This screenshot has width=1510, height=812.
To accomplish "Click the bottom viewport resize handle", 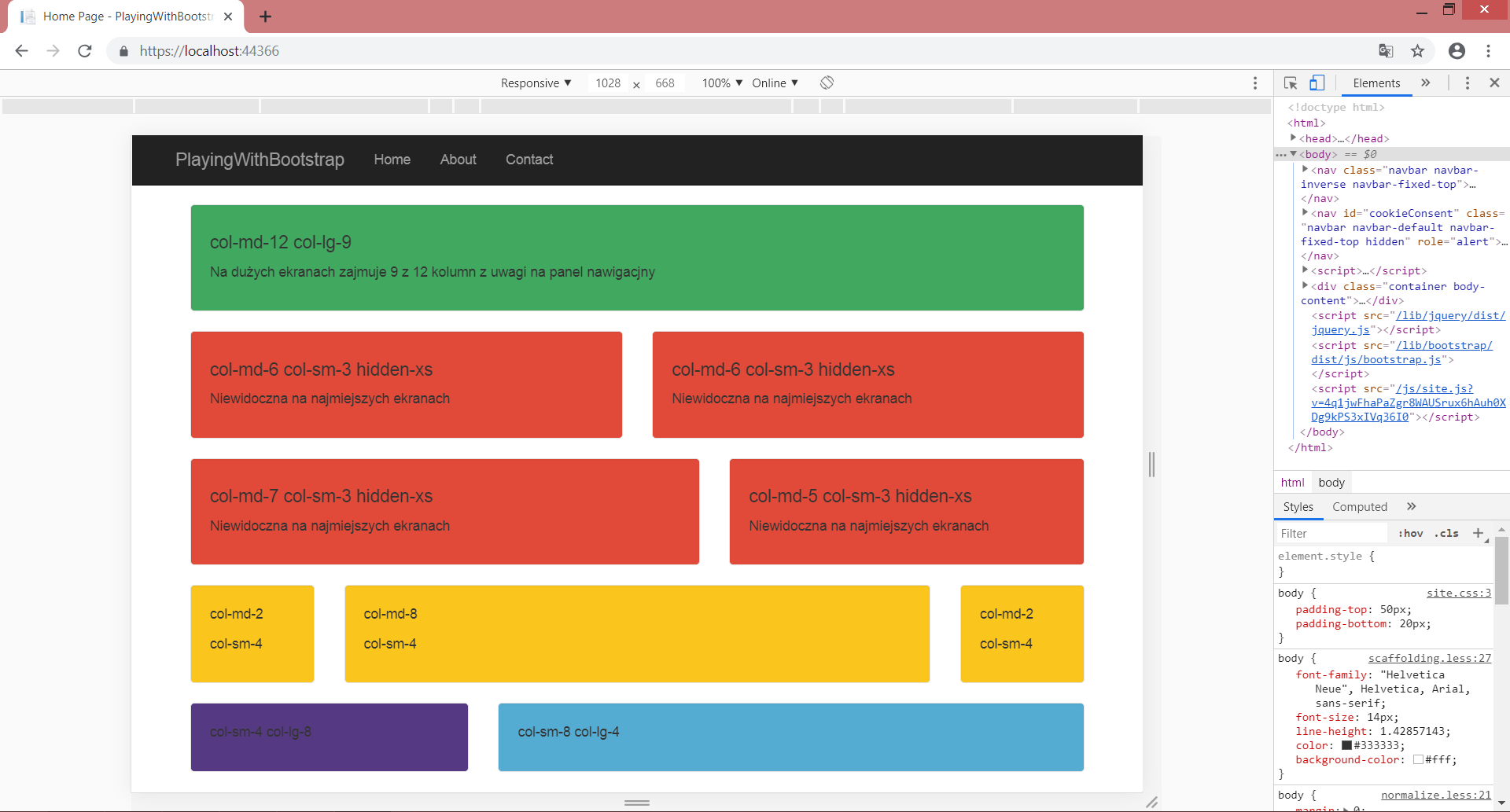I will pyautogui.click(x=637, y=803).
